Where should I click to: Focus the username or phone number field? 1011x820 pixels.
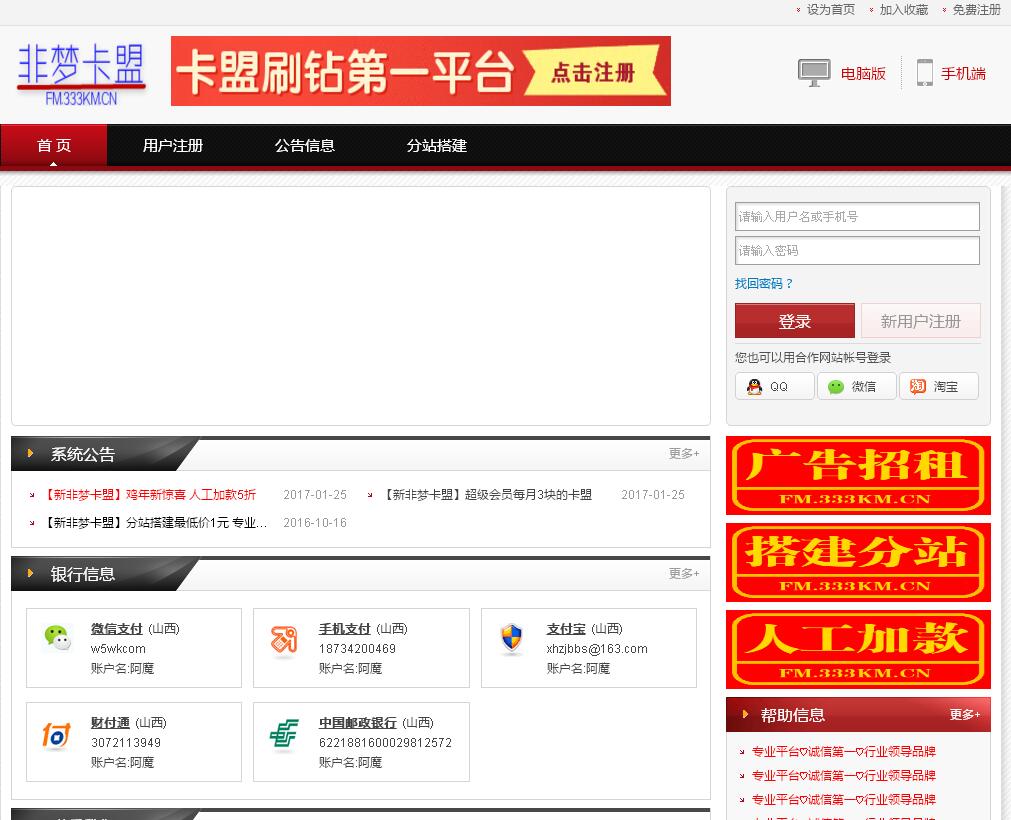coord(857,217)
